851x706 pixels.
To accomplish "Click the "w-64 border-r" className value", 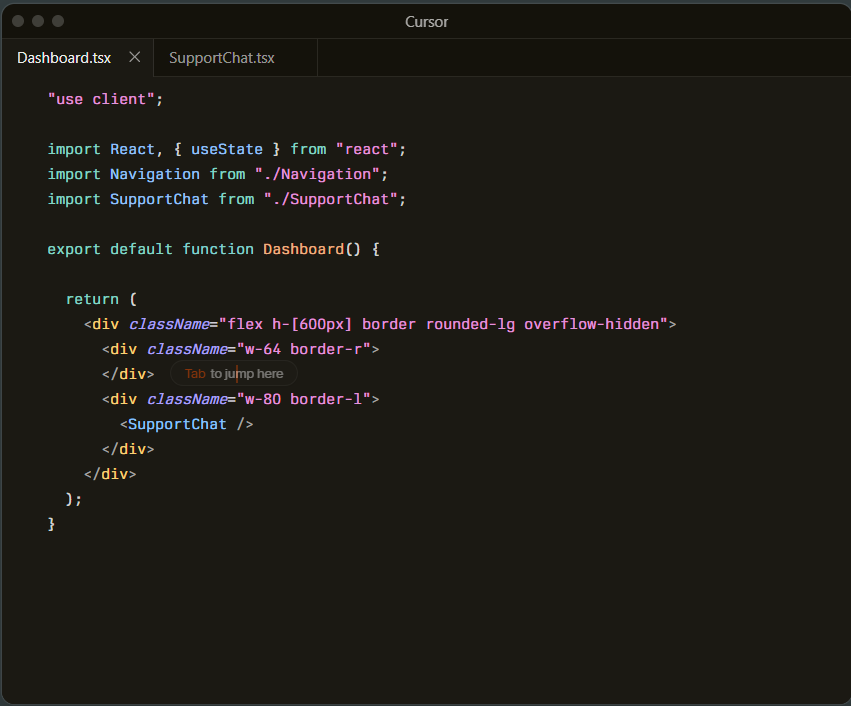I will pyautogui.click(x=307, y=349).
